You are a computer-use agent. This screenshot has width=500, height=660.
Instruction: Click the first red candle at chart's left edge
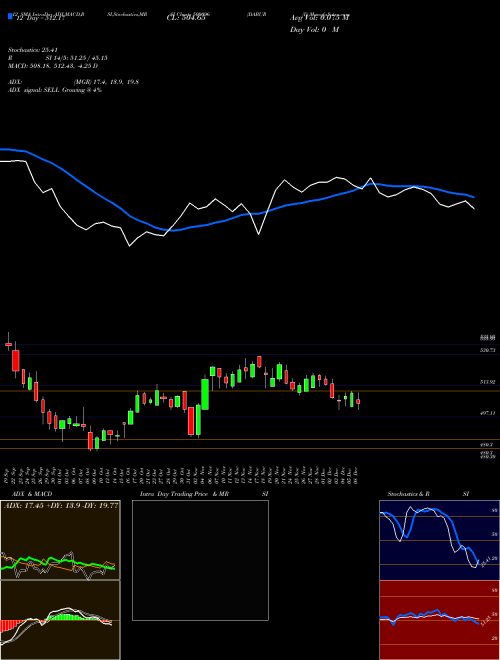[8, 344]
